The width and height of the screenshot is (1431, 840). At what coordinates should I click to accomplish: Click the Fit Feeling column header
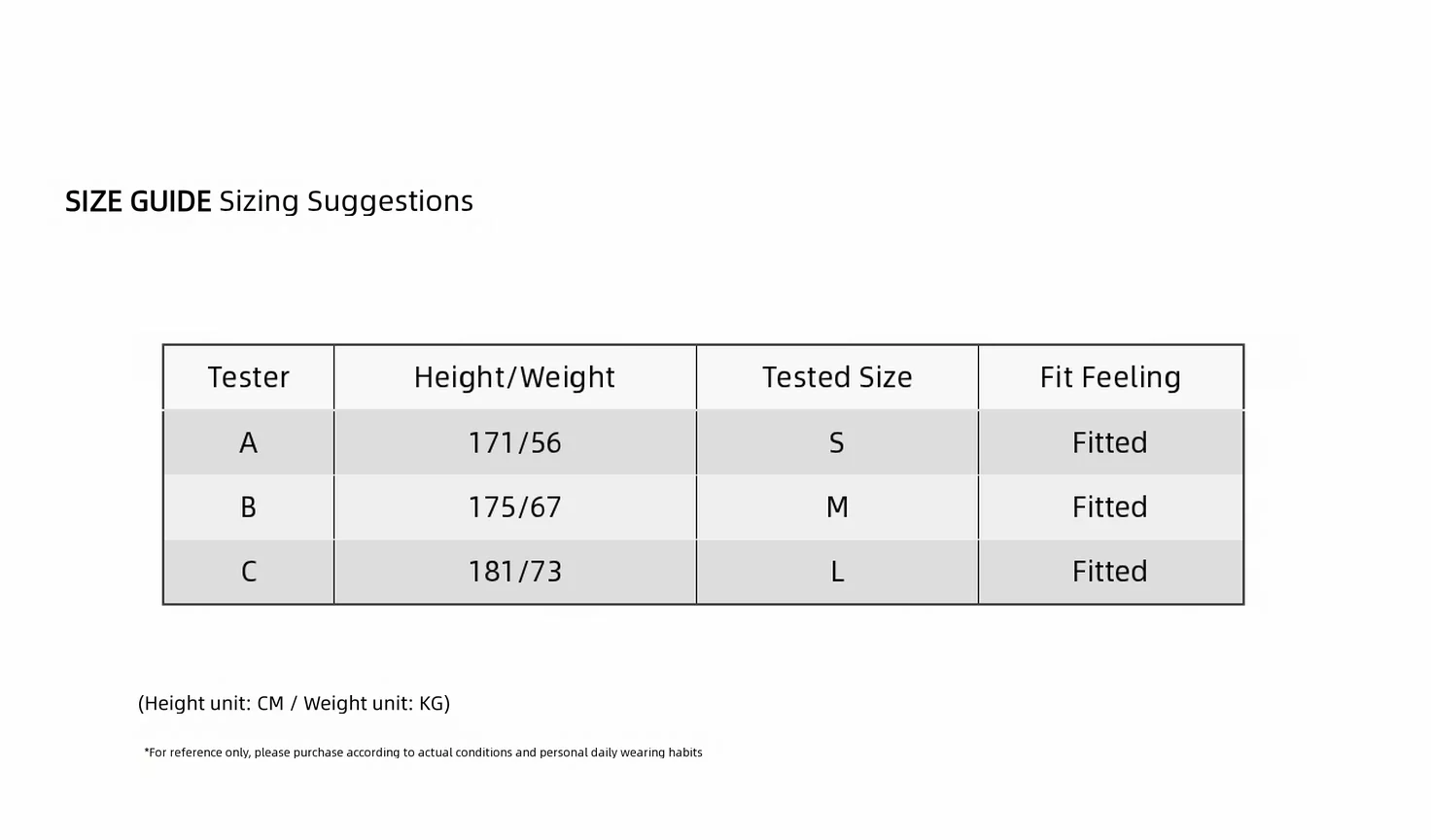[1110, 377]
